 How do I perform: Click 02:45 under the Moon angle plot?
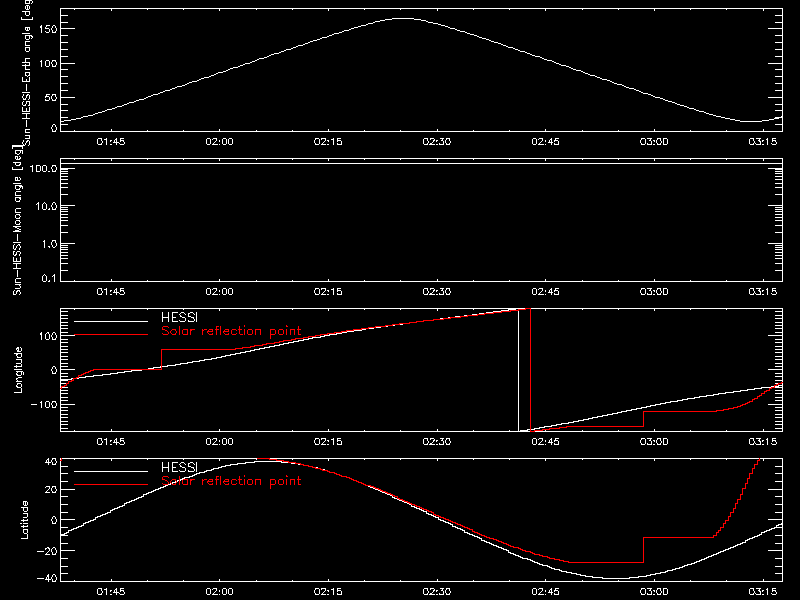pos(545,291)
